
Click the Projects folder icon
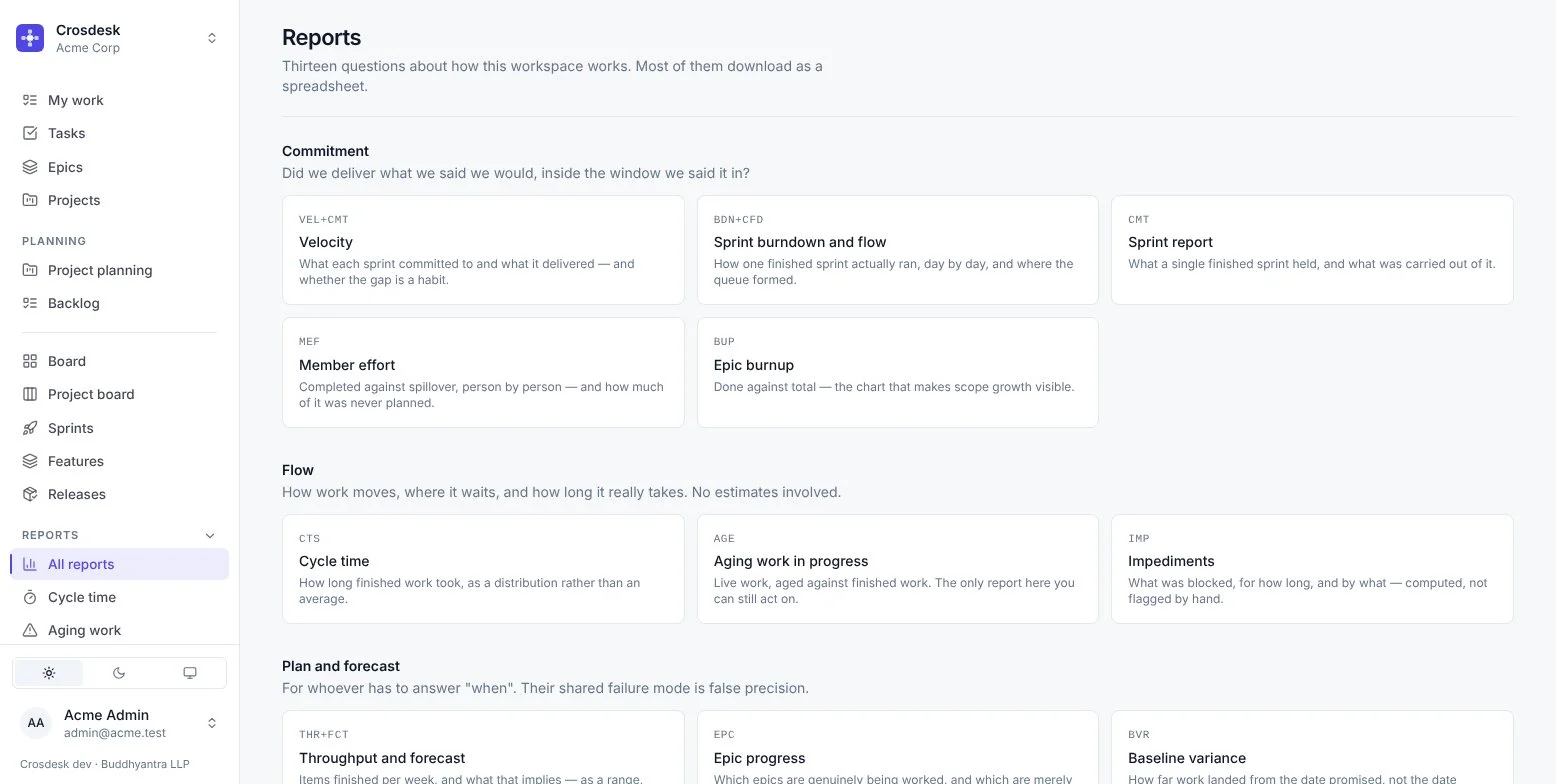click(x=30, y=200)
